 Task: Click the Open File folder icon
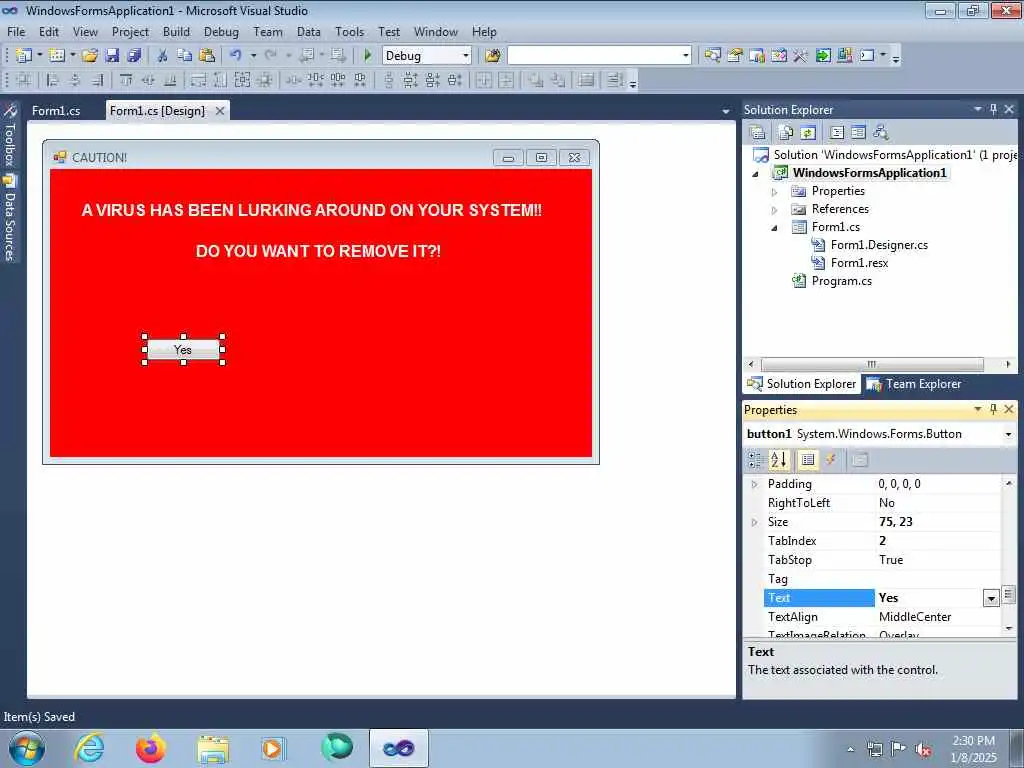[90, 56]
